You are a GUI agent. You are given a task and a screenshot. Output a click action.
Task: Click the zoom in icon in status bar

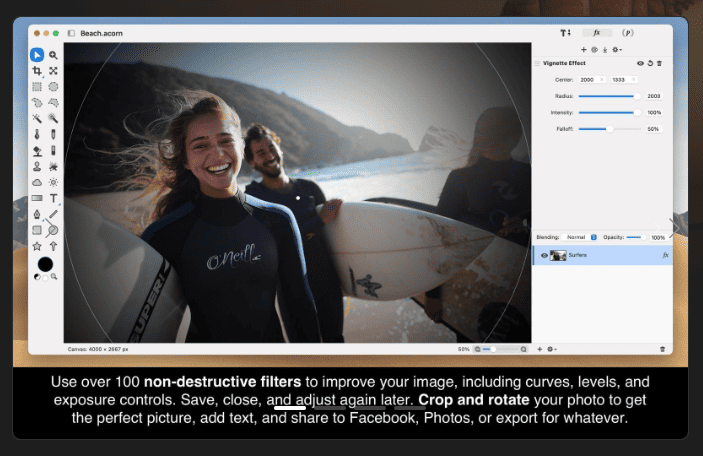pyautogui.click(x=523, y=349)
